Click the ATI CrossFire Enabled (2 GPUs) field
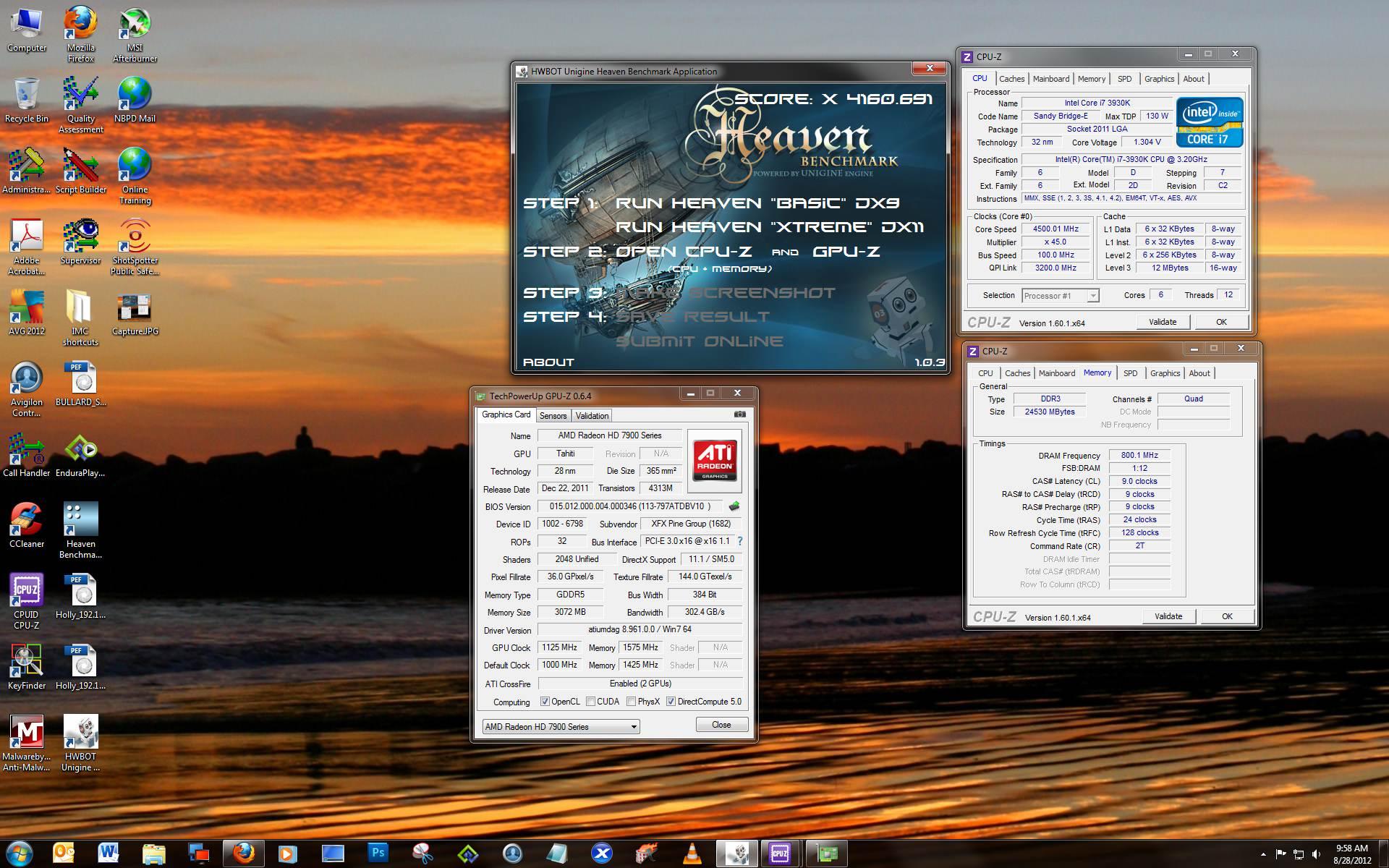Image resolution: width=1389 pixels, height=868 pixels. point(640,684)
